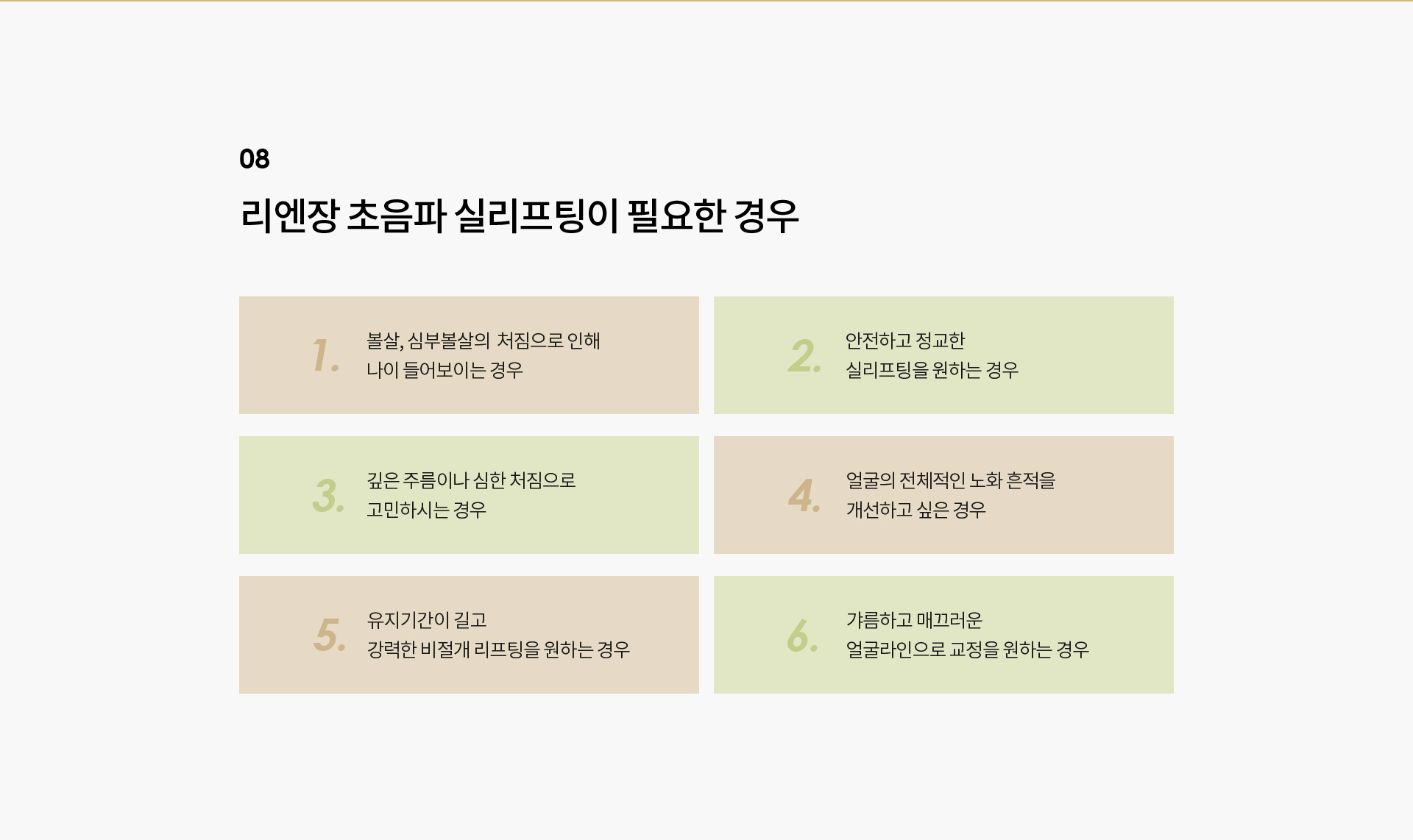This screenshot has width=1413, height=840.
Task: Select the green card about 안전하고 정교한 실리프팅
Action: tap(943, 355)
